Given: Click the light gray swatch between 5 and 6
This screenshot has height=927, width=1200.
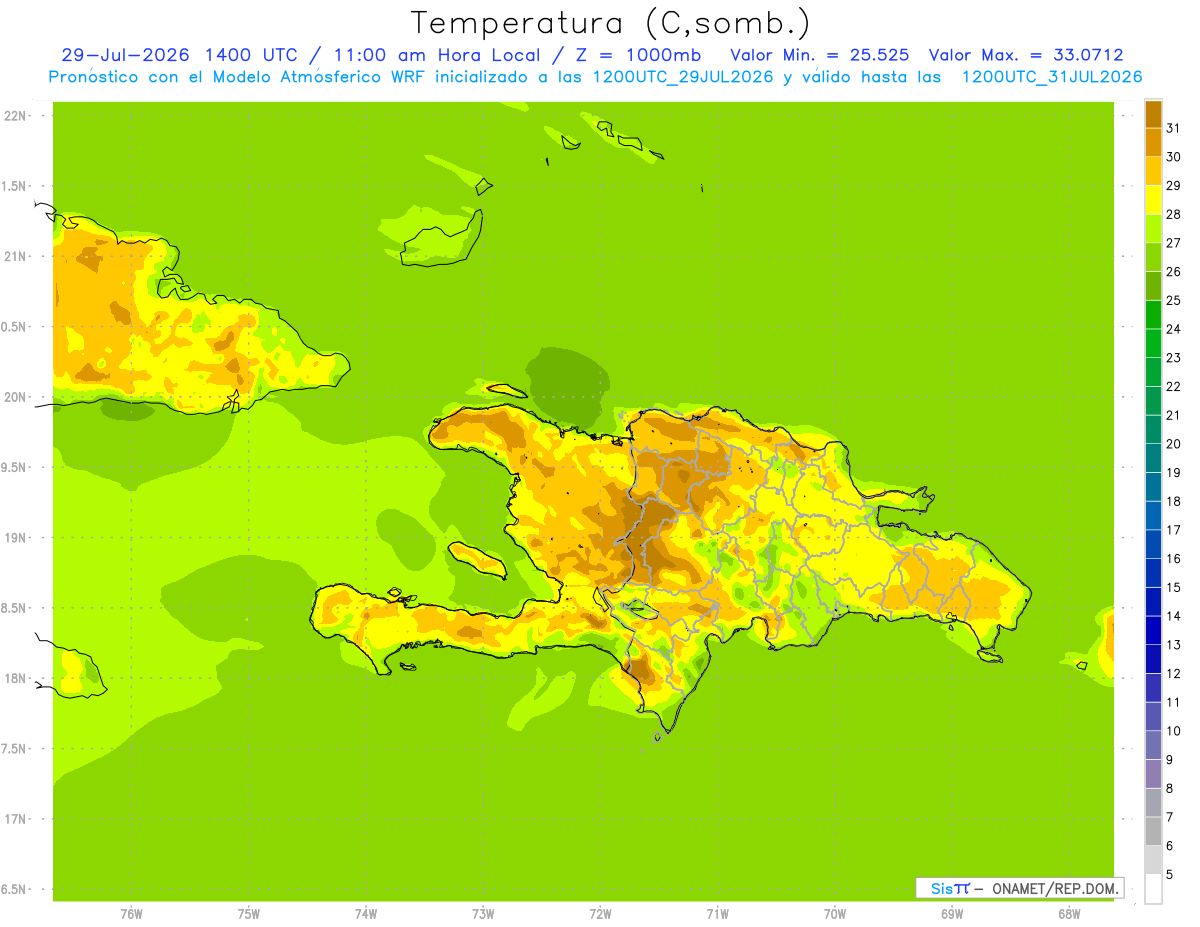Looking at the screenshot, I should pyautogui.click(x=1153, y=860).
